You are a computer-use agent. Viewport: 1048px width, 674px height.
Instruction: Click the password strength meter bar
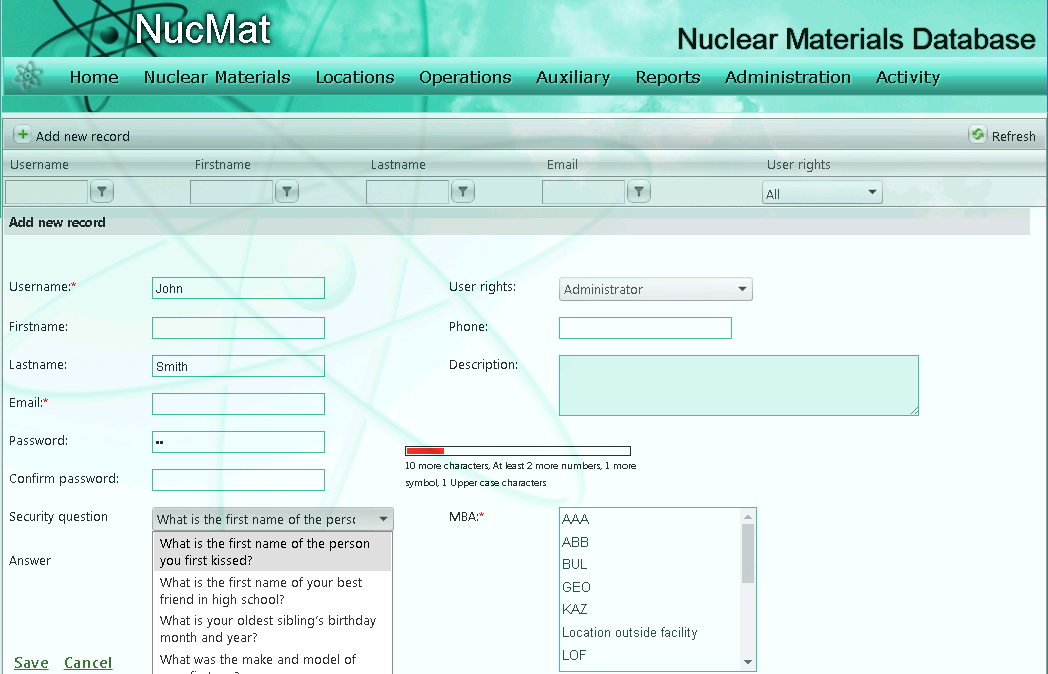517,451
